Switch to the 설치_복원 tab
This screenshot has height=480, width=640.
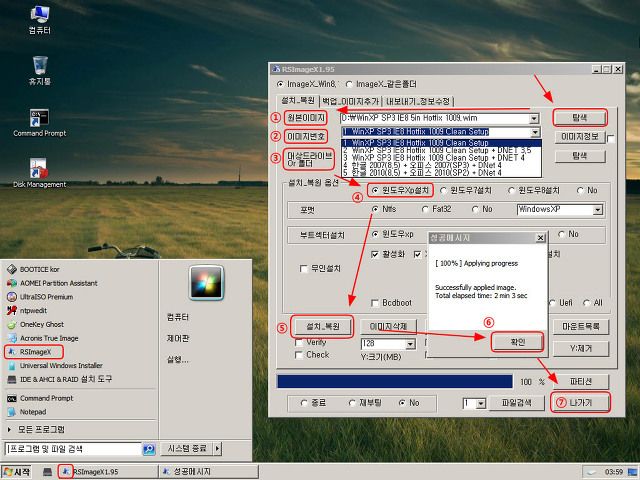(298, 100)
